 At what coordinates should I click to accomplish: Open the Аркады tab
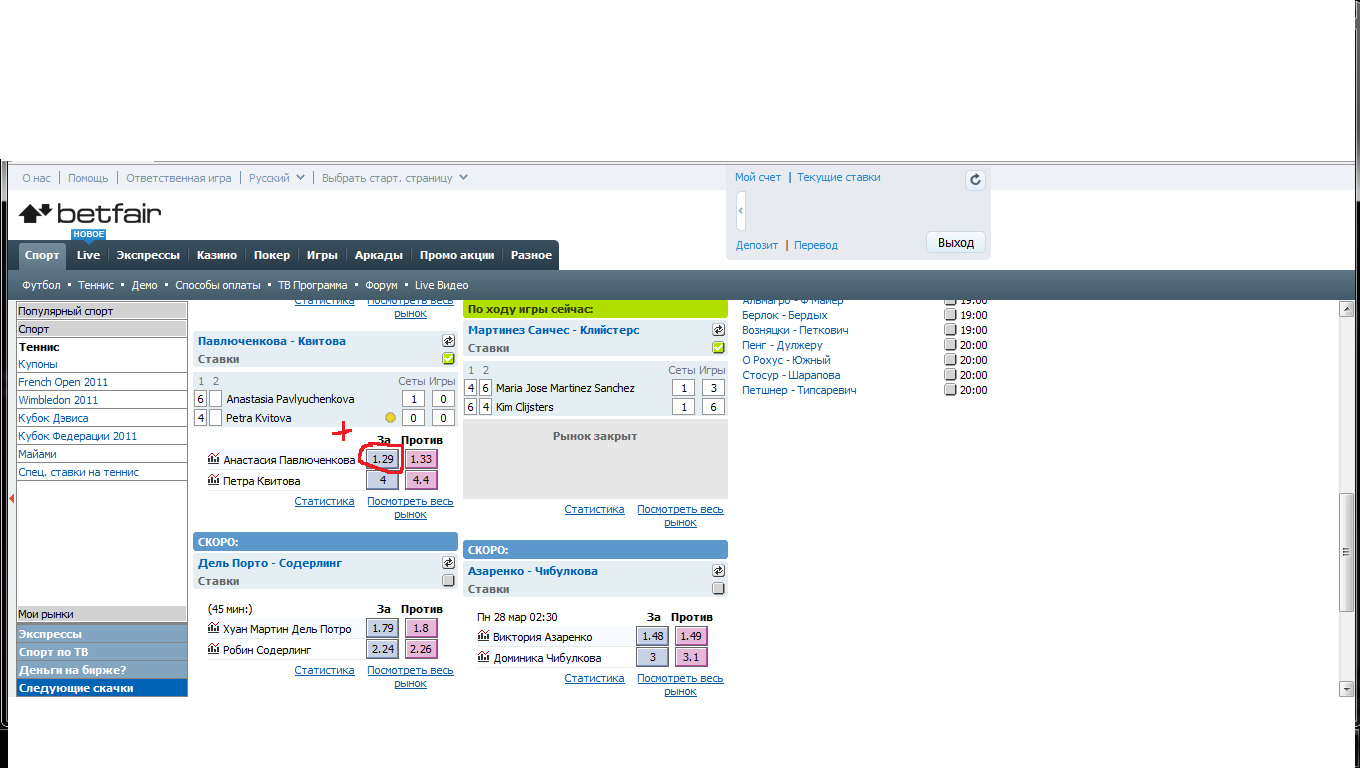[x=379, y=255]
